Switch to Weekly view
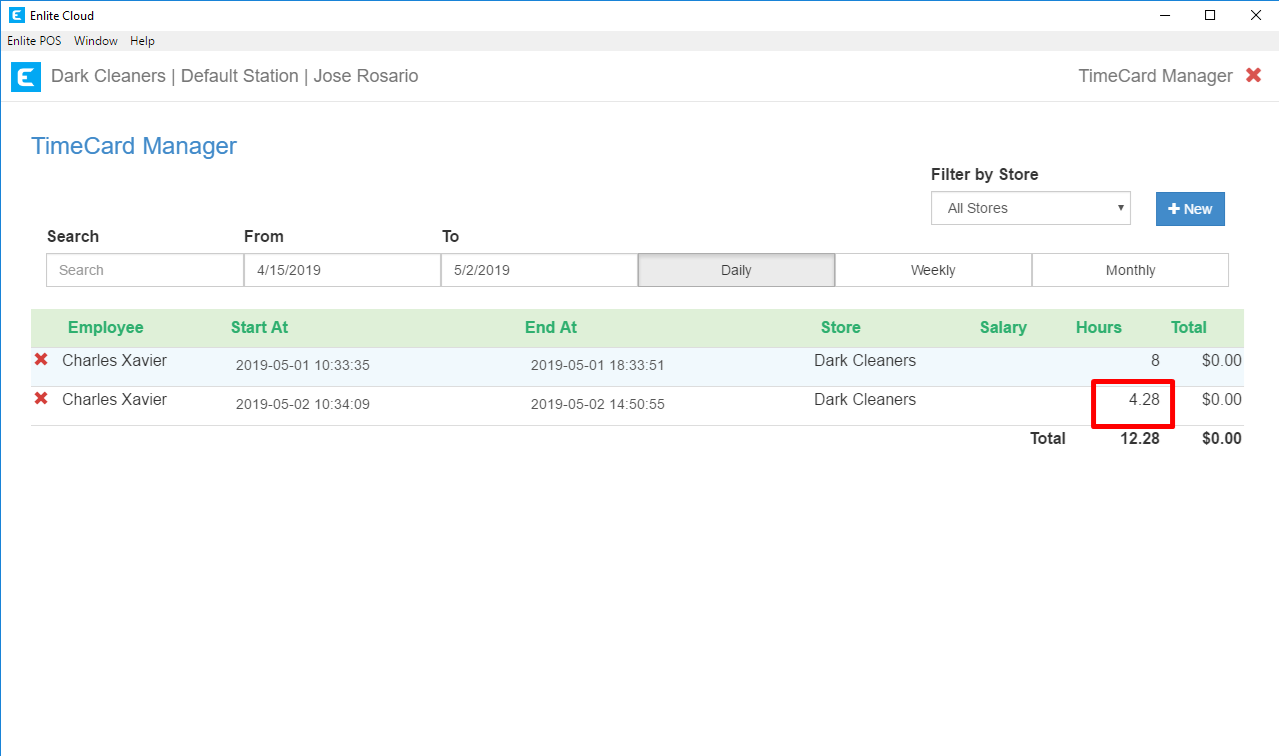Screen dimensions: 1279x756 933,270
